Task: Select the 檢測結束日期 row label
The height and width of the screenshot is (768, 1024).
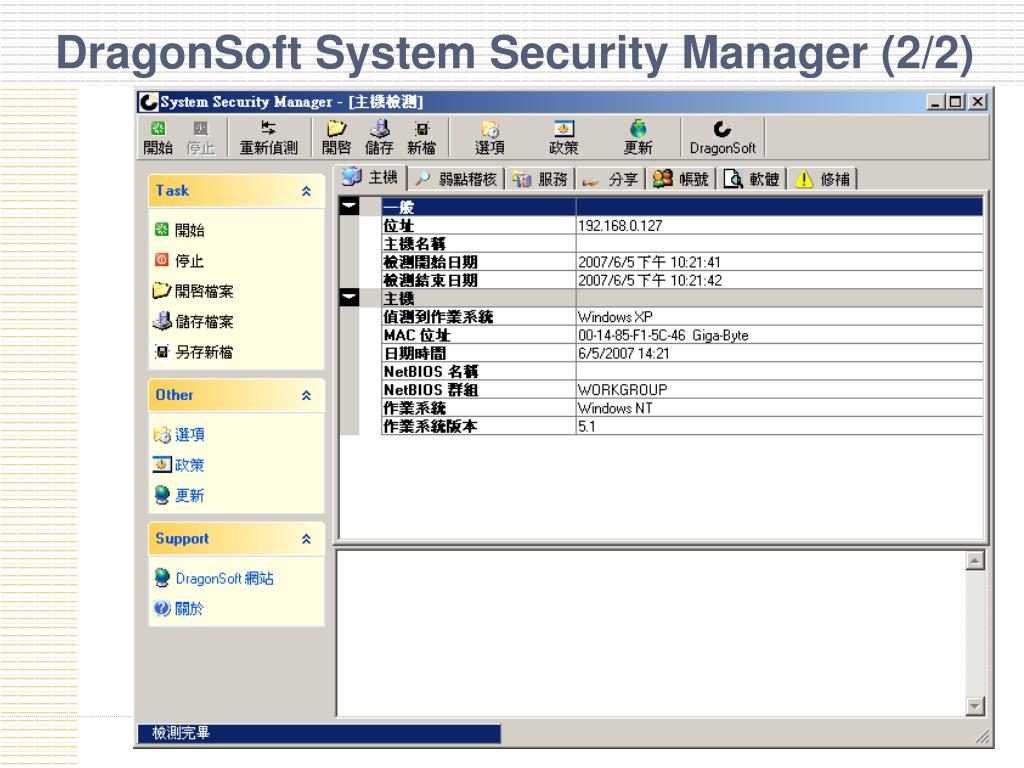Action: (430, 281)
